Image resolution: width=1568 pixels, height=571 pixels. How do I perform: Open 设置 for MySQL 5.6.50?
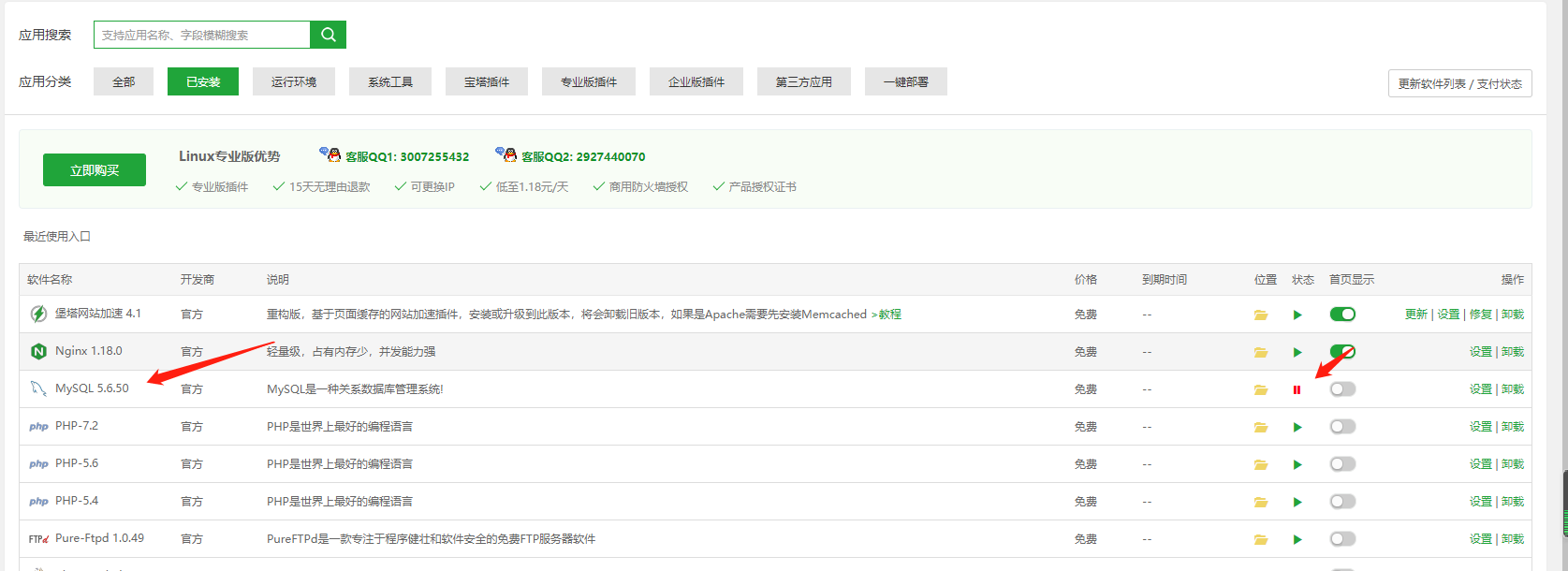pyautogui.click(x=1481, y=389)
